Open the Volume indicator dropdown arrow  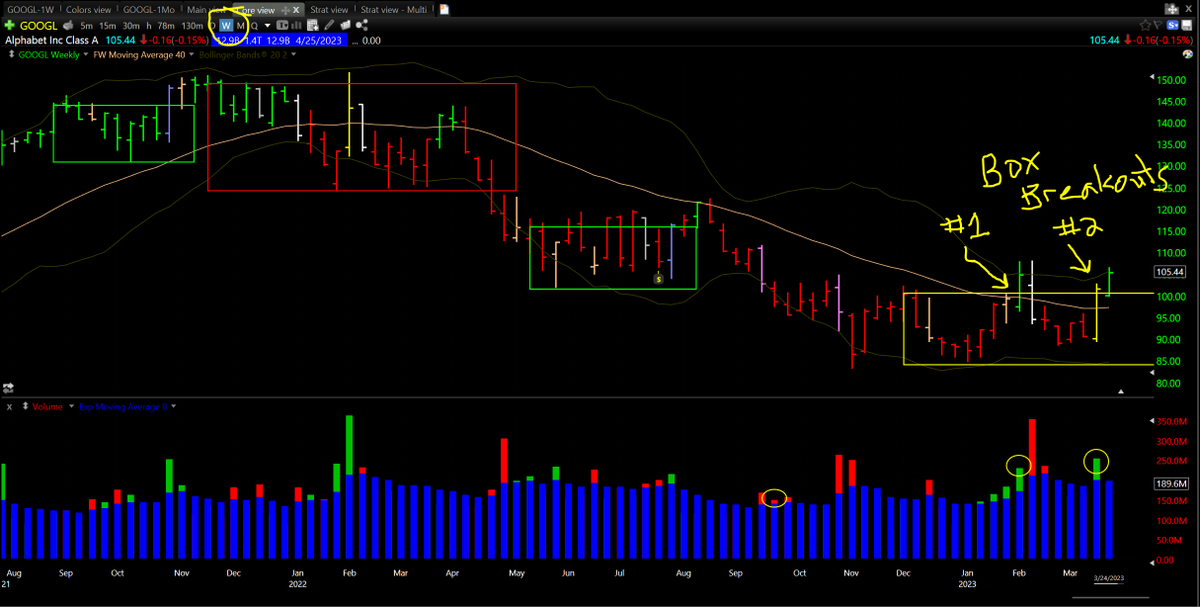click(71, 406)
